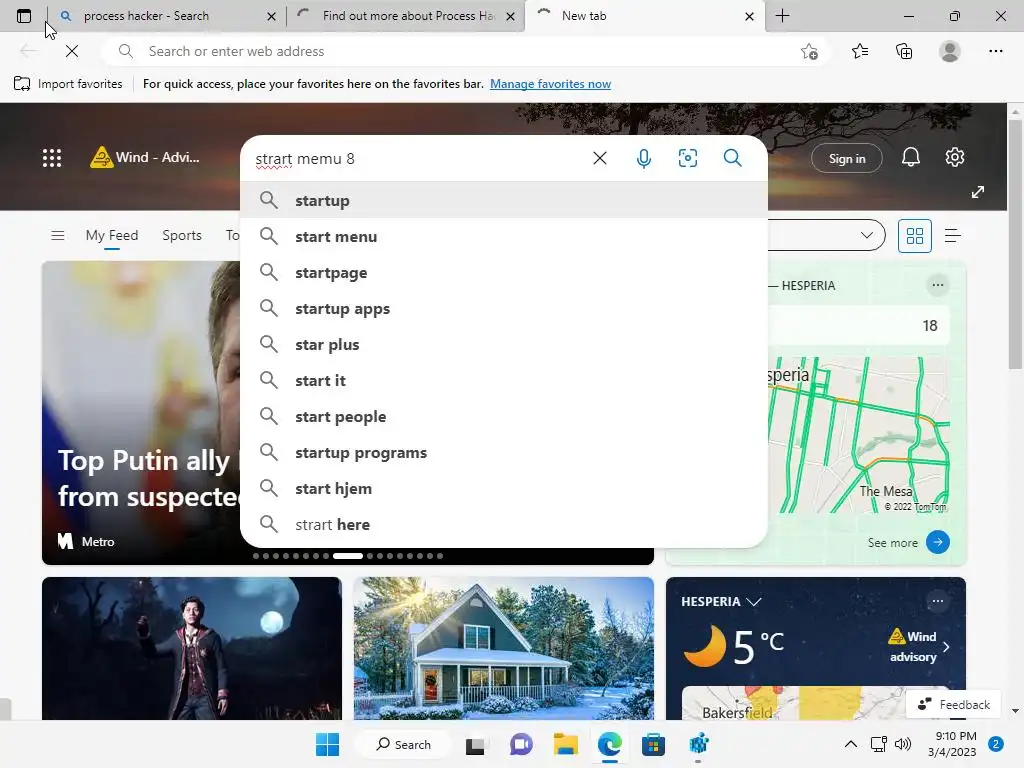
Task: Choose 'start hjem' suggestion
Action: tap(504, 487)
